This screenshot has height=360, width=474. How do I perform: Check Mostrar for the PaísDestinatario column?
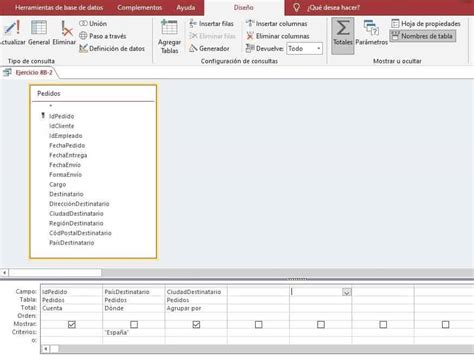tap(134, 324)
